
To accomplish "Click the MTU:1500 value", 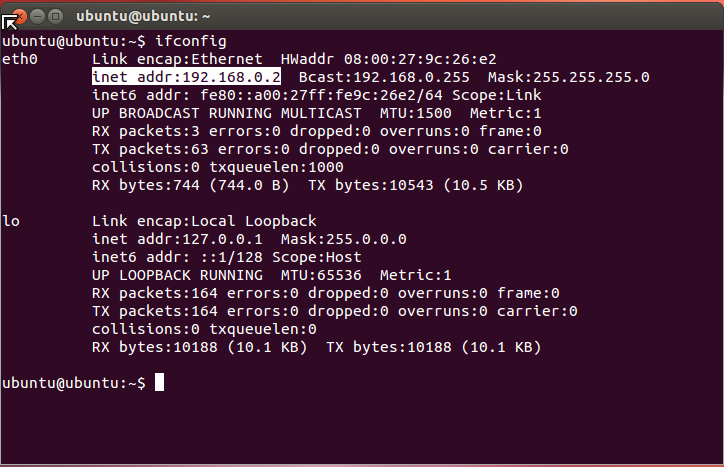I will click(416, 113).
